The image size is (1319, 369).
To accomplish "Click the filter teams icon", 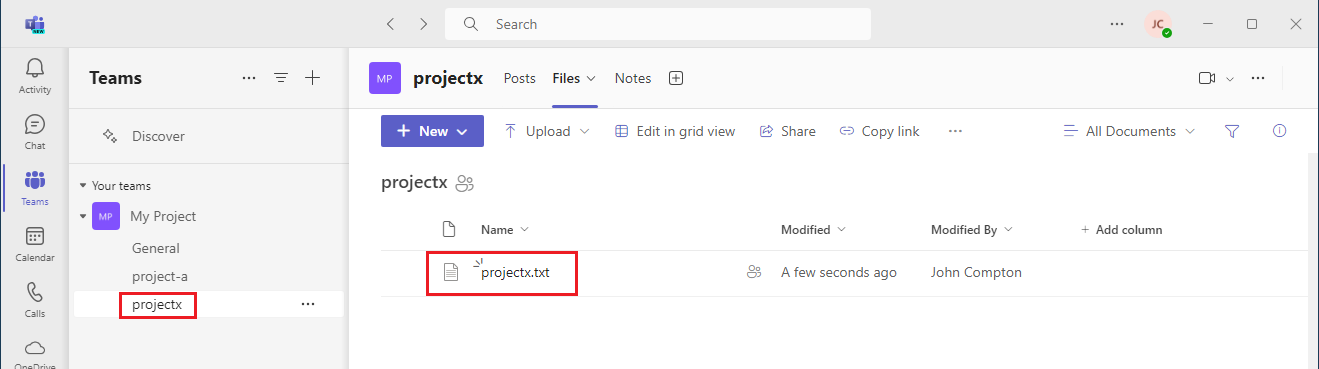I will click(281, 78).
